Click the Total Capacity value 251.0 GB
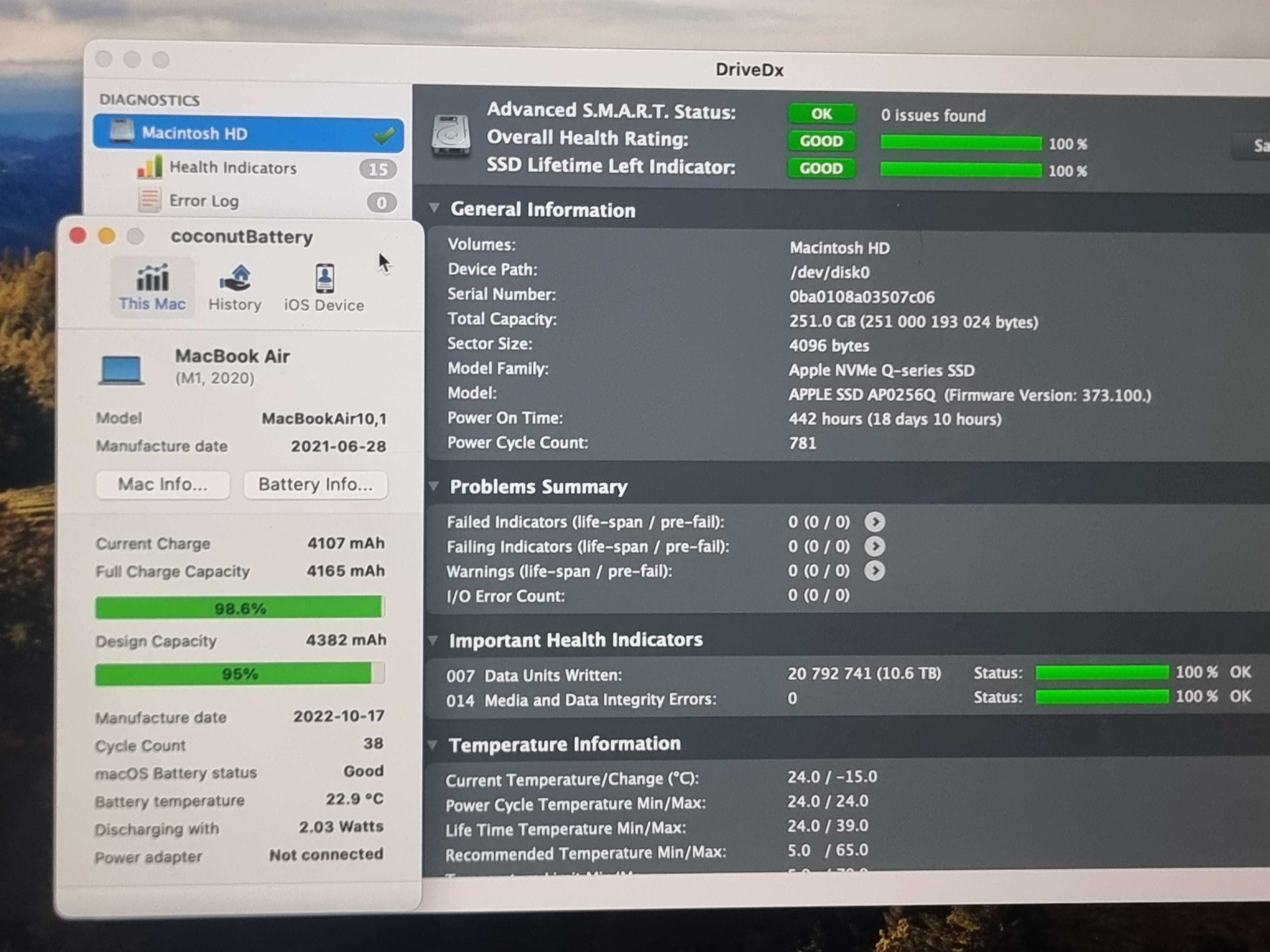Screen dimensions: 1270x952 [x=913, y=322]
